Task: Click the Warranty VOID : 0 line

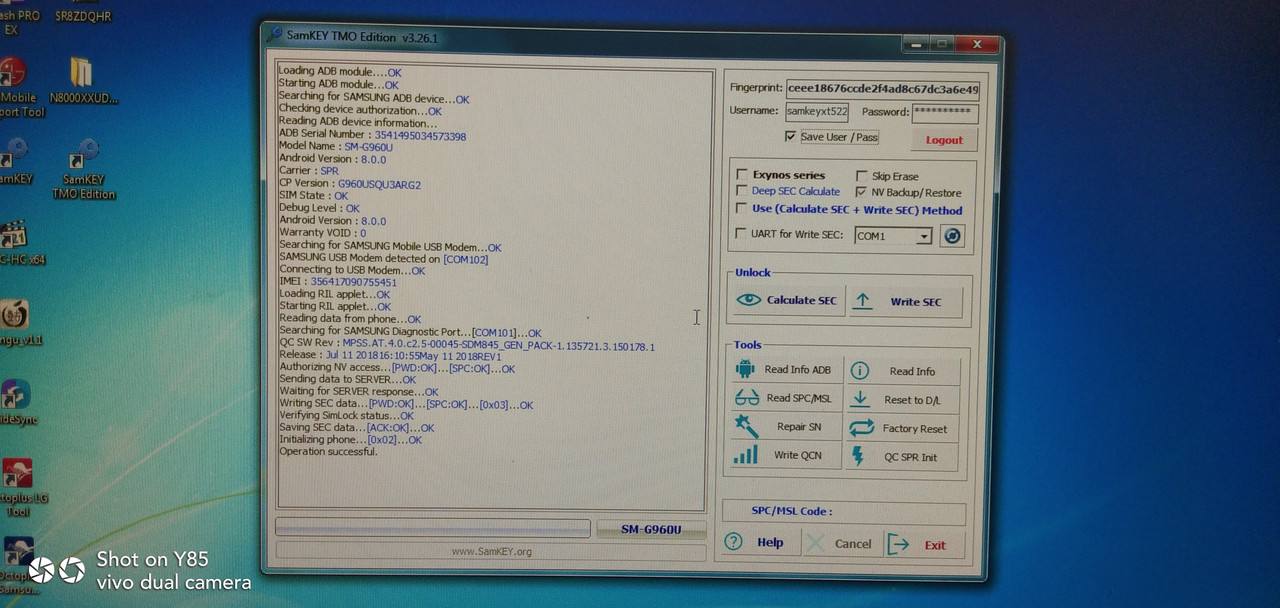Action: [322, 233]
